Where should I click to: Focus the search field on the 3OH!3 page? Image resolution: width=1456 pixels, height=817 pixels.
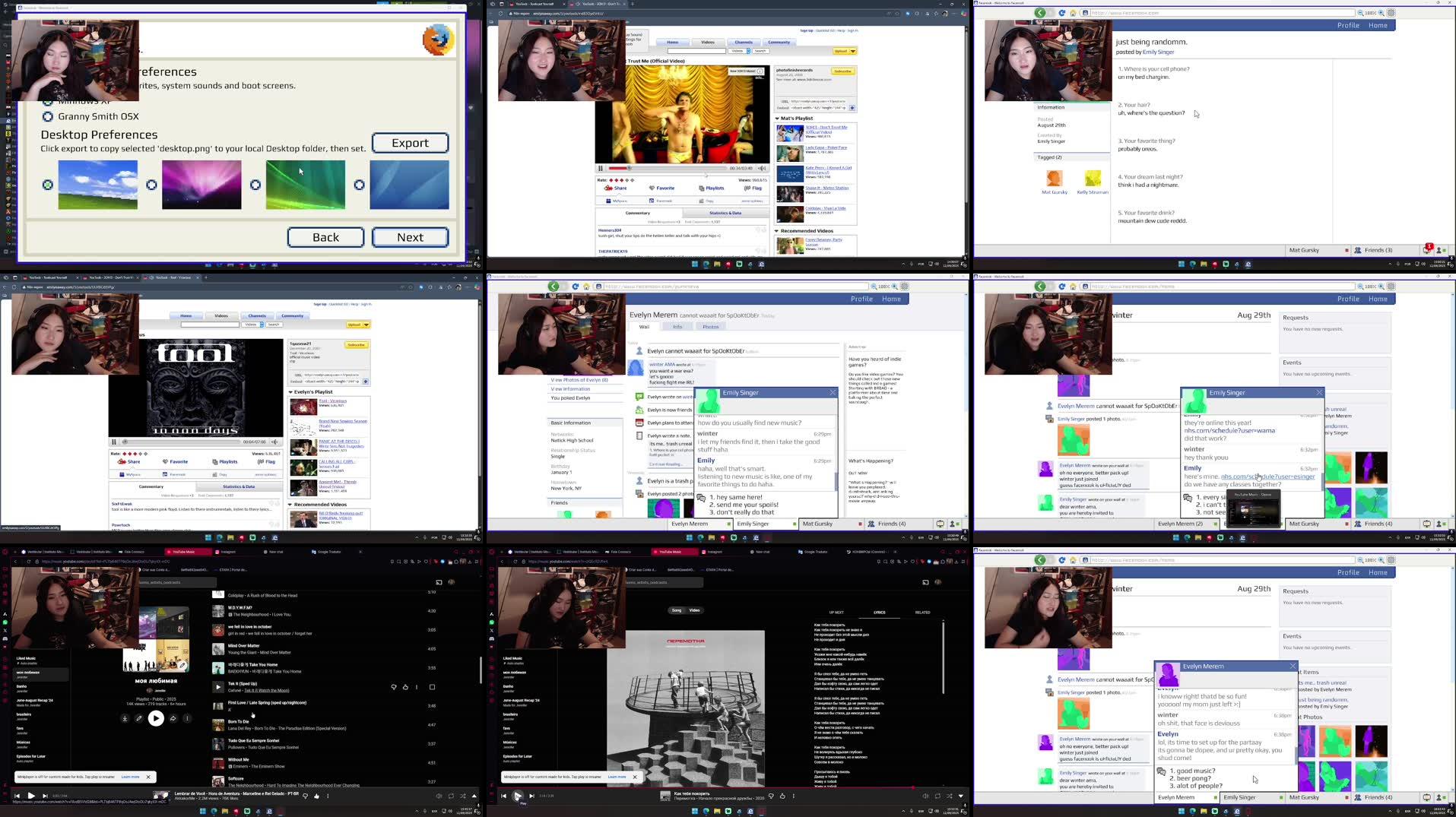[x=696, y=51]
